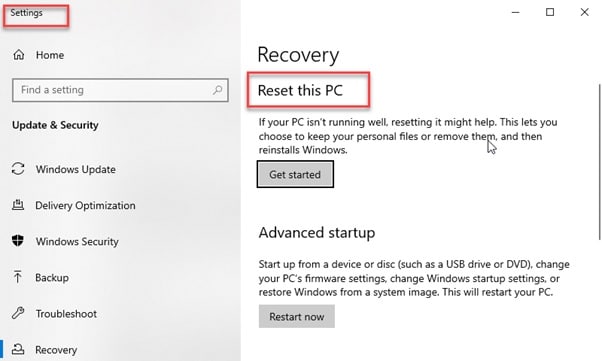Maximize the Settings window
602x361 pixels.
coord(550,12)
